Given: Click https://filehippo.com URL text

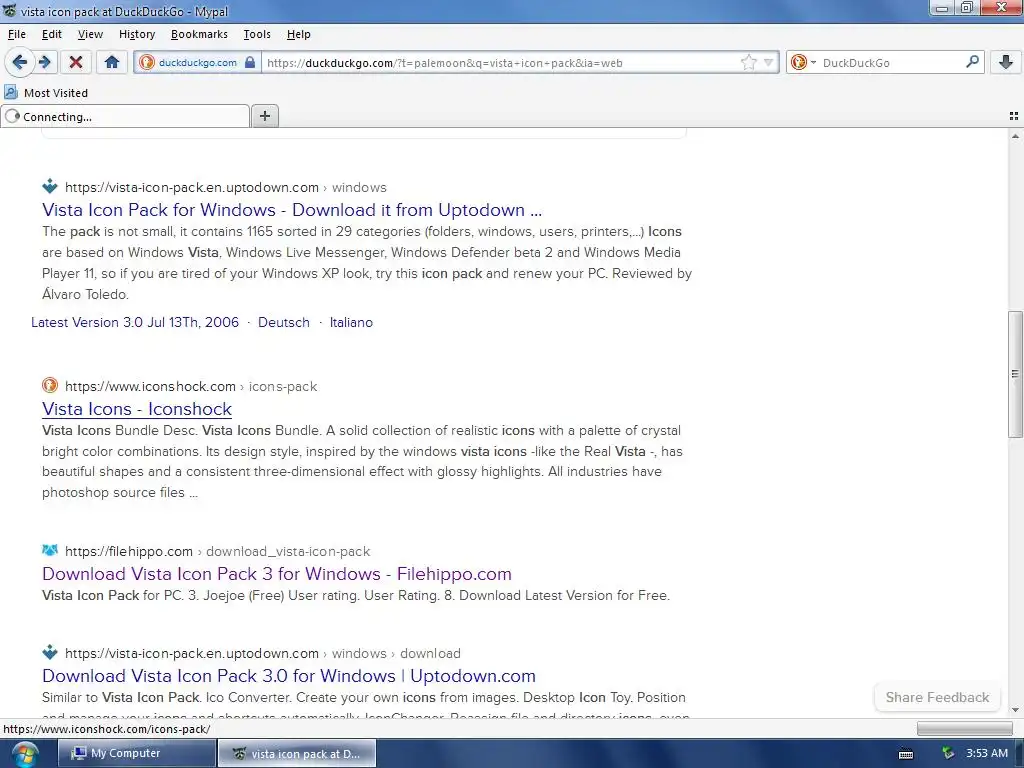Looking at the screenshot, I should coord(129,551).
